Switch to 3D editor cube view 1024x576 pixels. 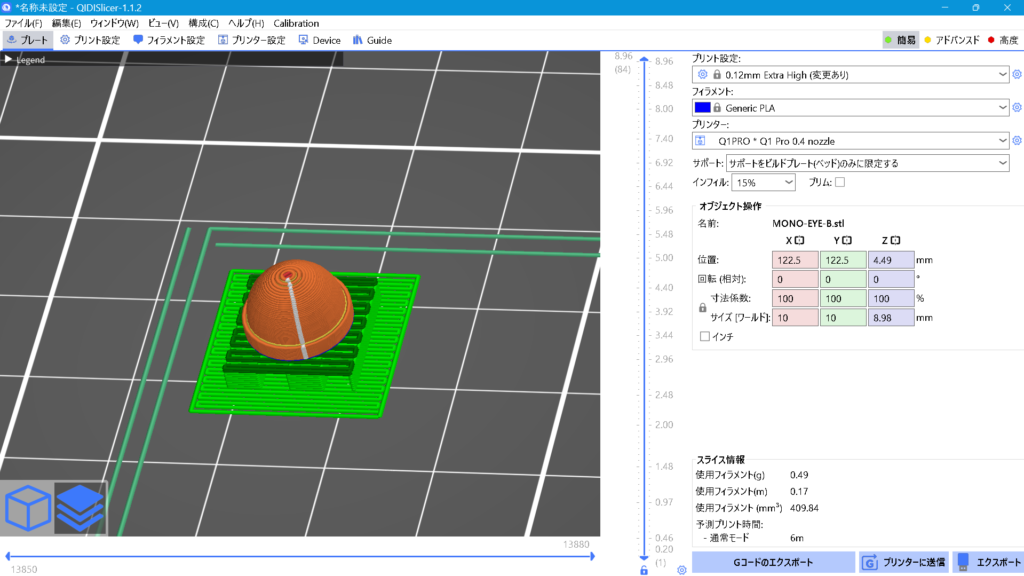[28, 508]
